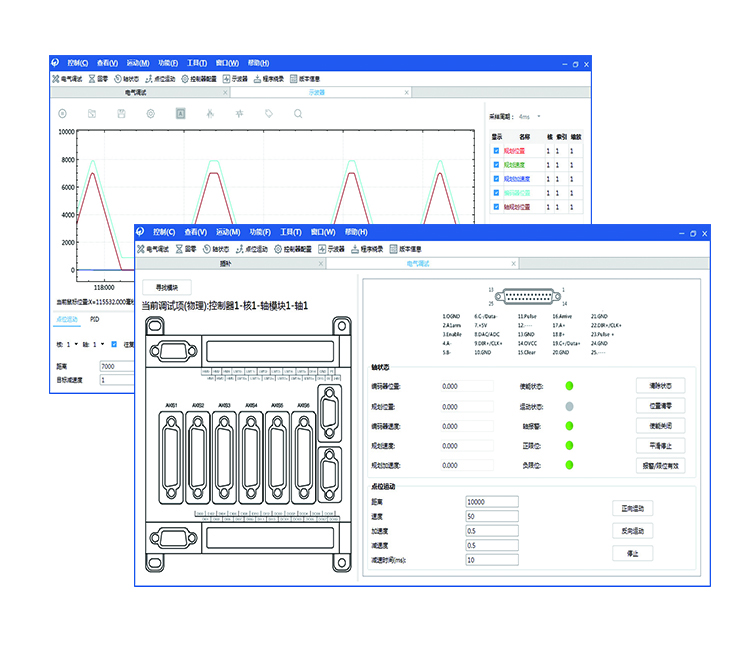The width and height of the screenshot is (750, 650).
Task: Click the 电气调试 toolbar icon in front window
Action: pyautogui.click(x=157, y=249)
